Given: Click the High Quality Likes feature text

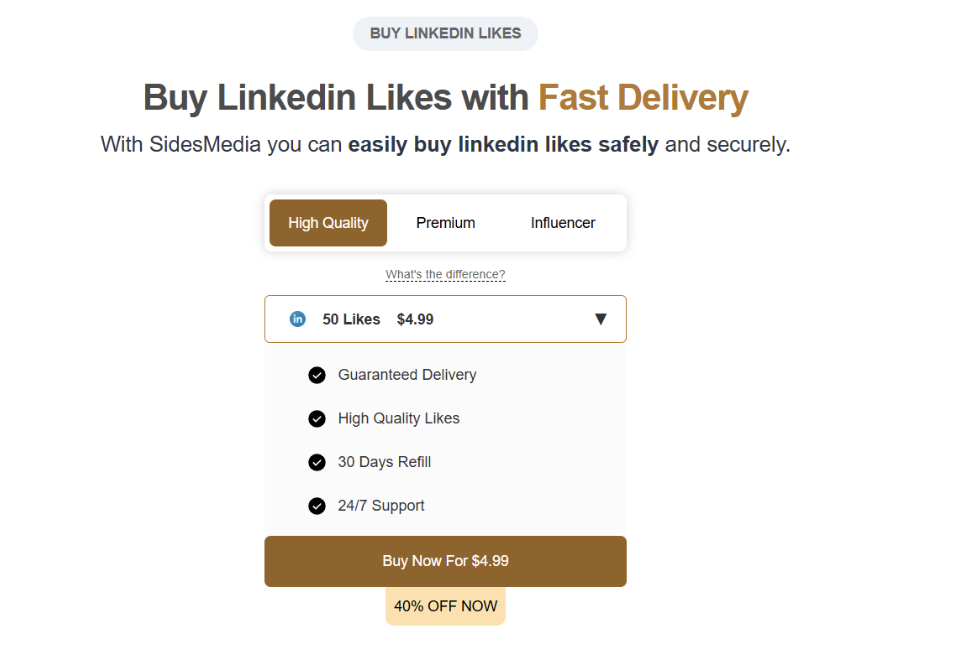Looking at the screenshot, I should [x=399, y=418].
